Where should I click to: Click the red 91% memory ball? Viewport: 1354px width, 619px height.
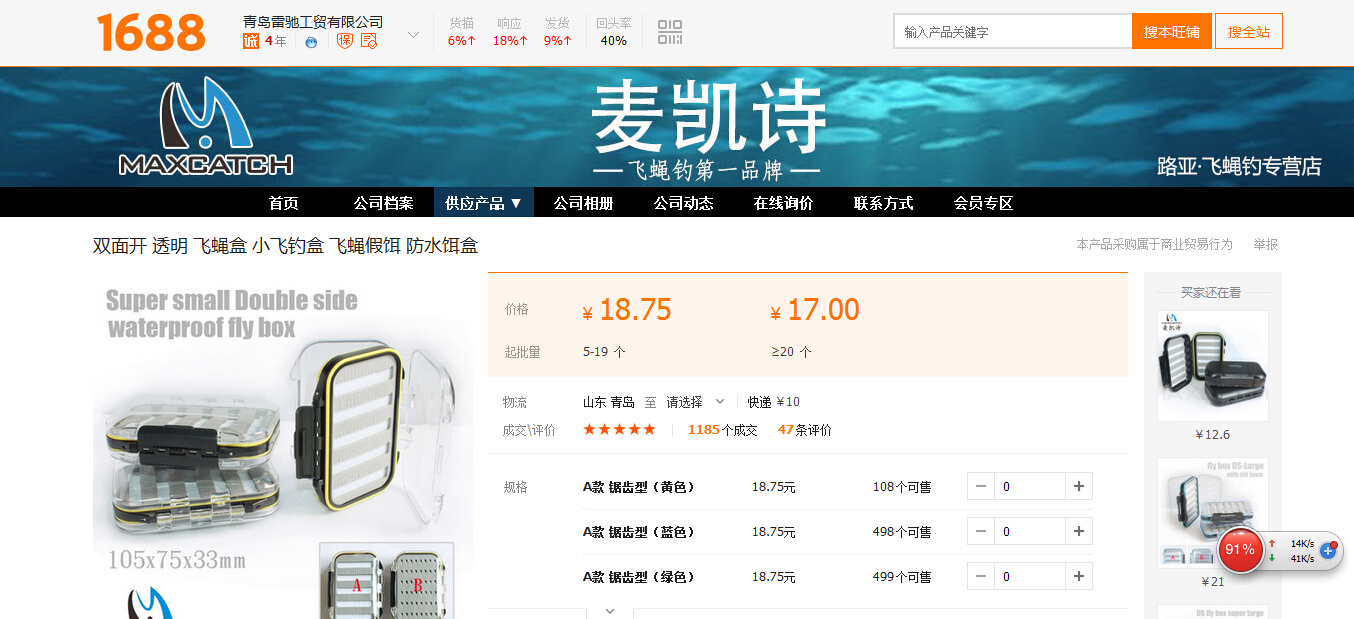click(1240, 550)
